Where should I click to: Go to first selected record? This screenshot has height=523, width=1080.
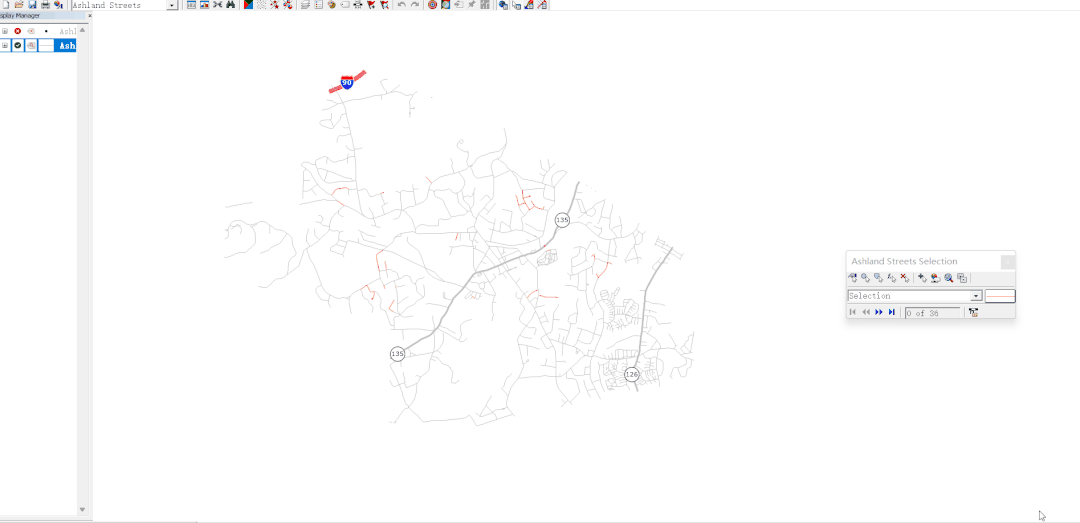(x=853, y=312)
